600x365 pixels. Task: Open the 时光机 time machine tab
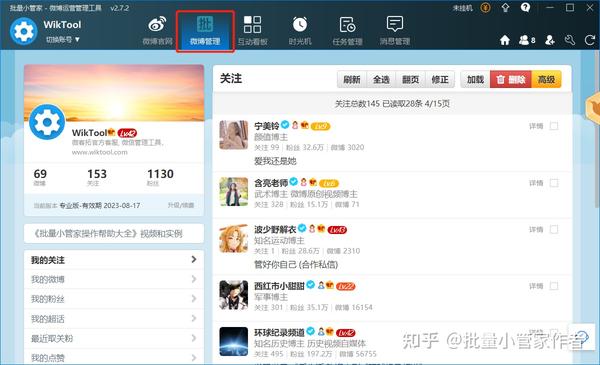point(300,31)
